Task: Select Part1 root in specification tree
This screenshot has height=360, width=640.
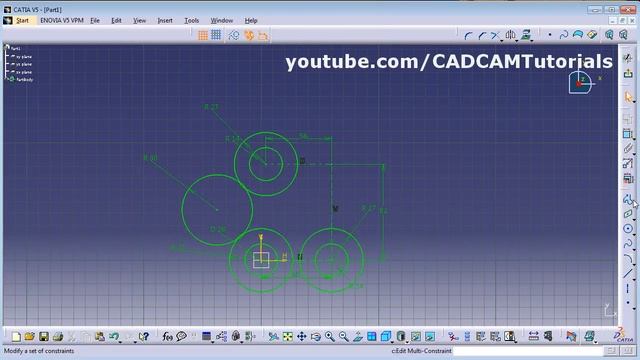Action: (x=16, y=49)
